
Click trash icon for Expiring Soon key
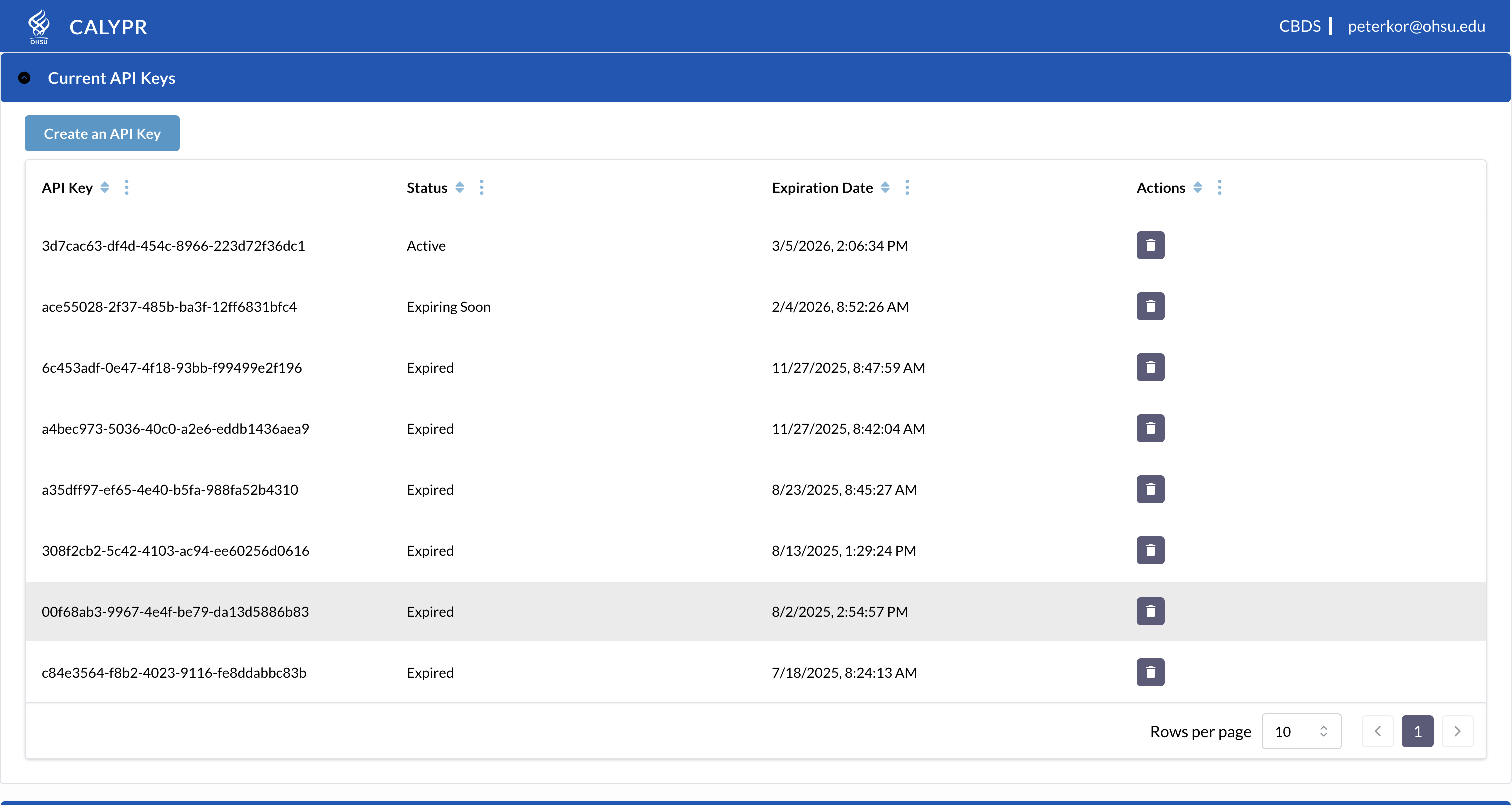point(1150,306)
